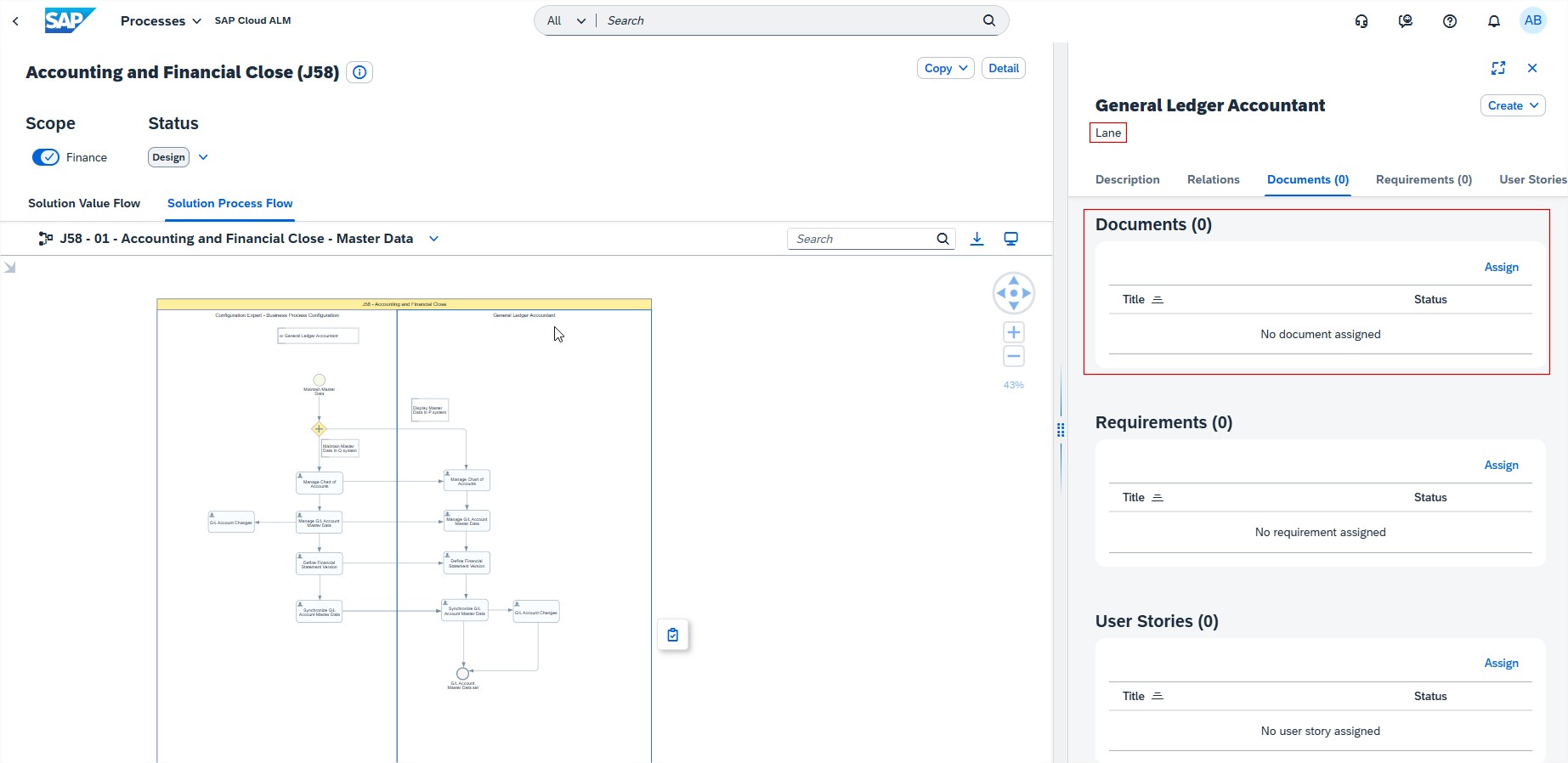Click the download diagram icon
The width and height of the screenshot is (1568, 763).
click(976, 239)
